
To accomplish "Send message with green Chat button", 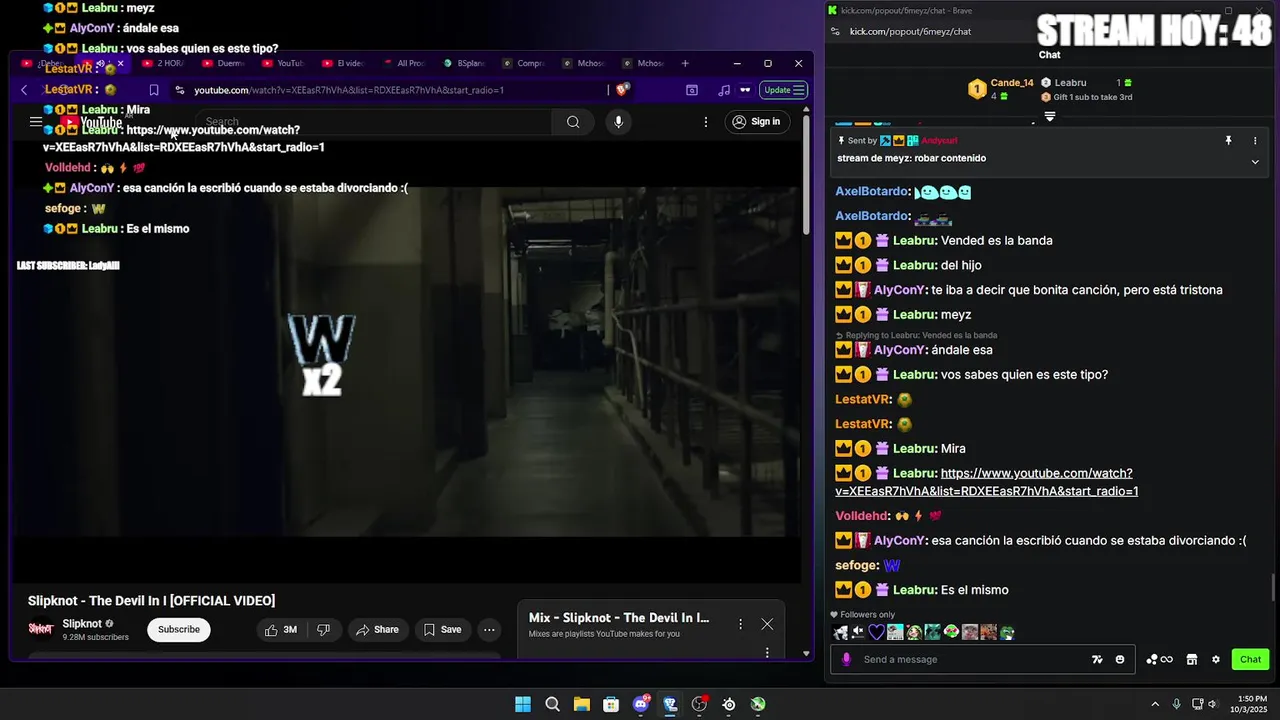I will click(x=1251, y=659).
